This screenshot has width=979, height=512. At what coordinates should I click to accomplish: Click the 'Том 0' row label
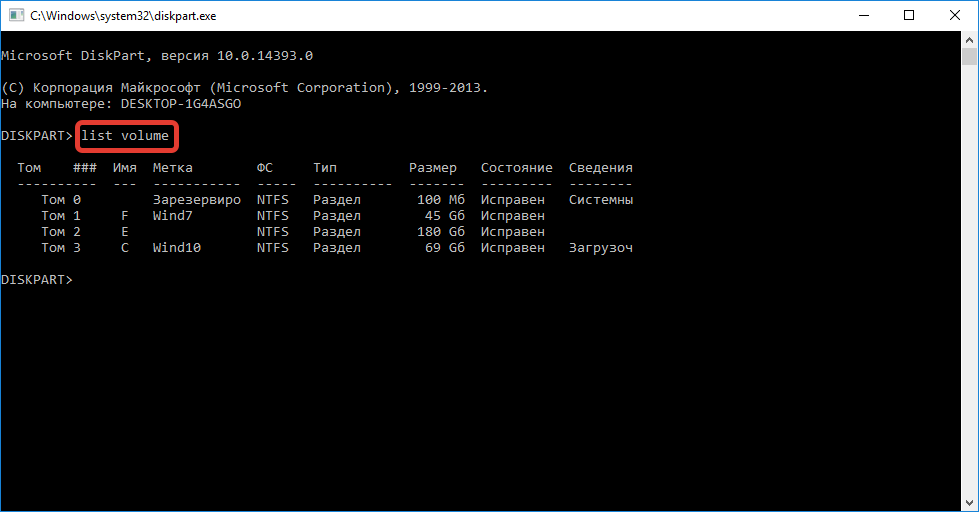[x=61, y=200]
